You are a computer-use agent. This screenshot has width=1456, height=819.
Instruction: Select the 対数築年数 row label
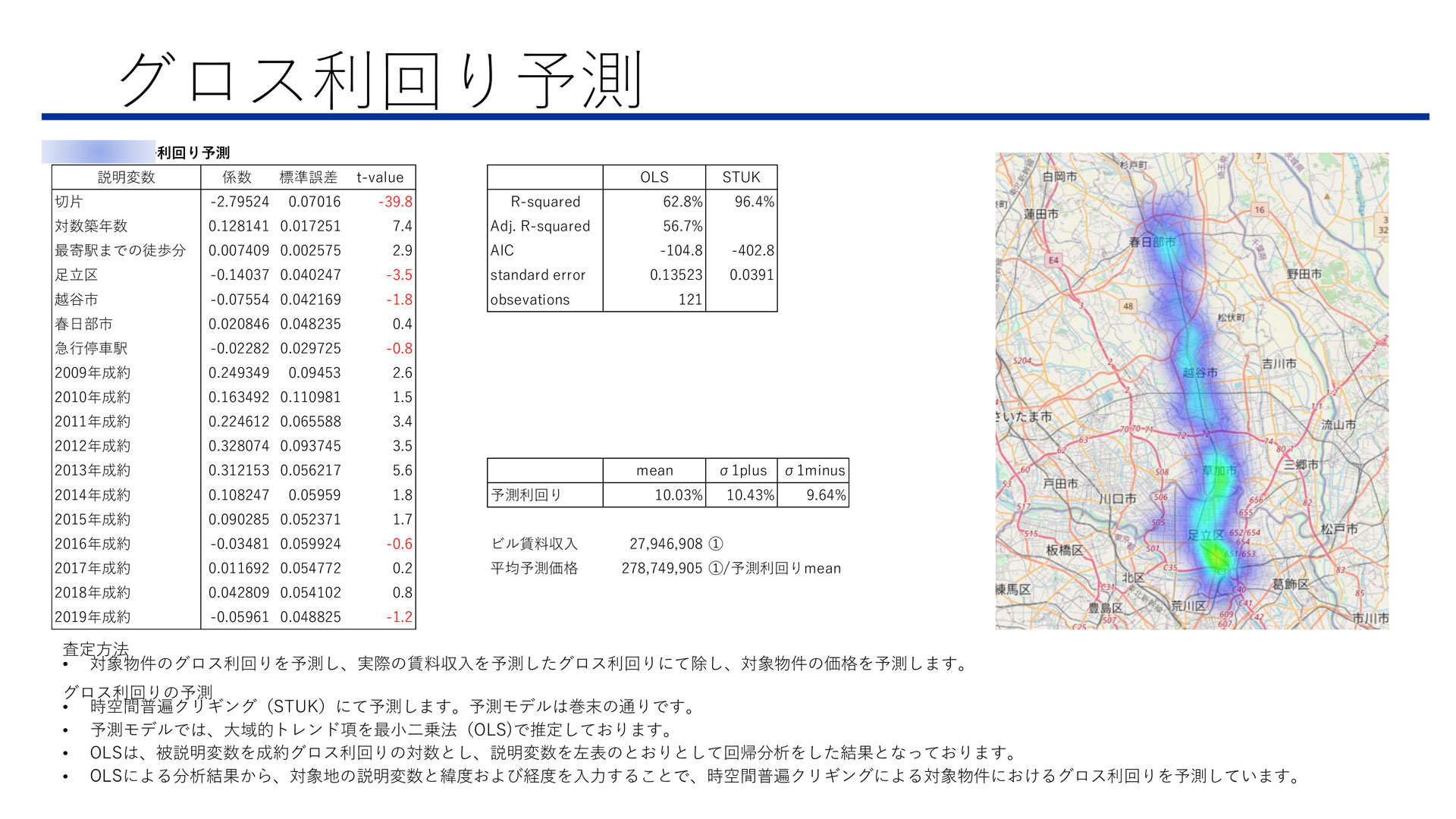click(91, 226)
